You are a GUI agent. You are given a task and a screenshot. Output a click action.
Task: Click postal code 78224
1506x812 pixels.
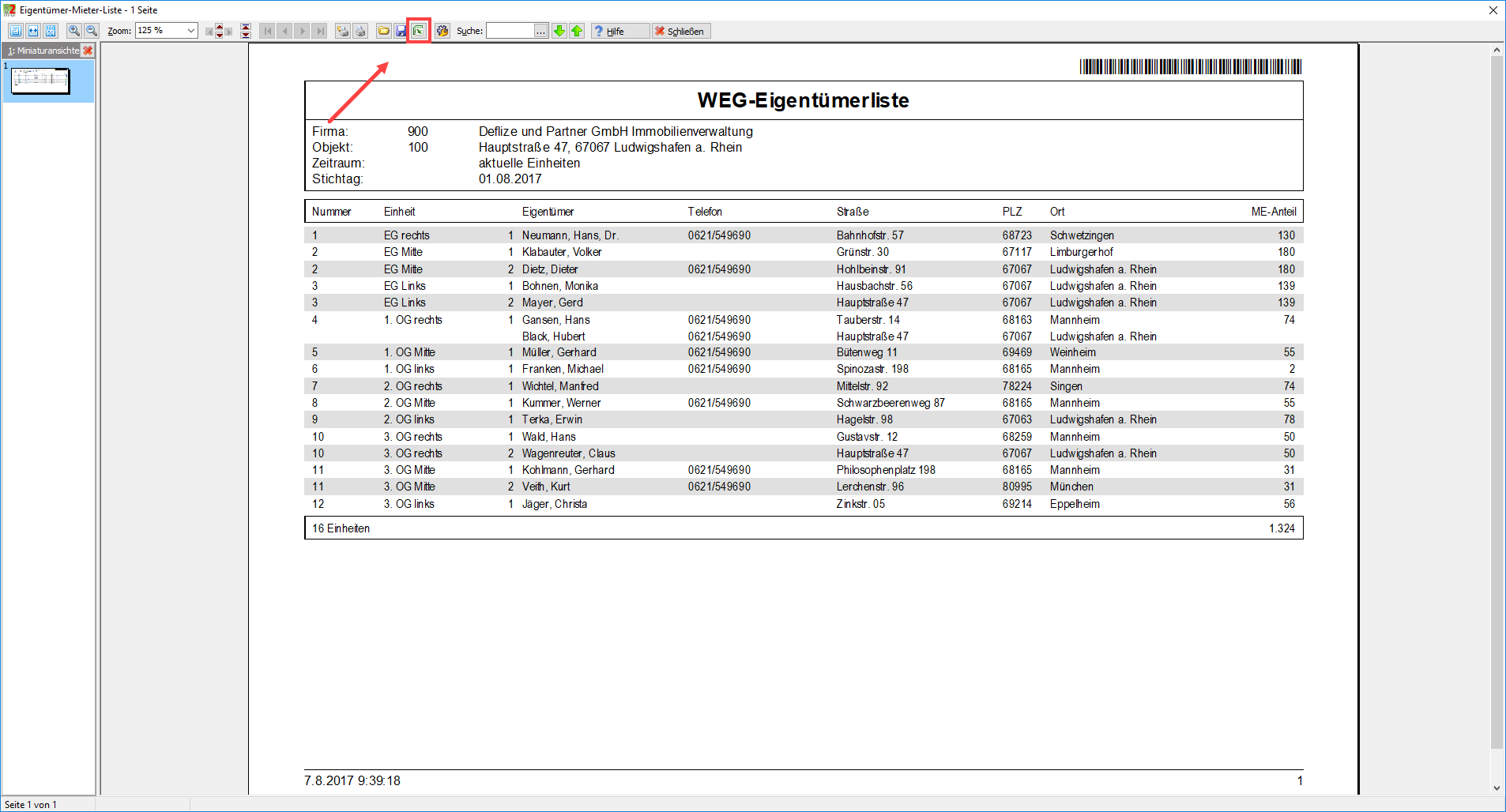point(1018,386)
